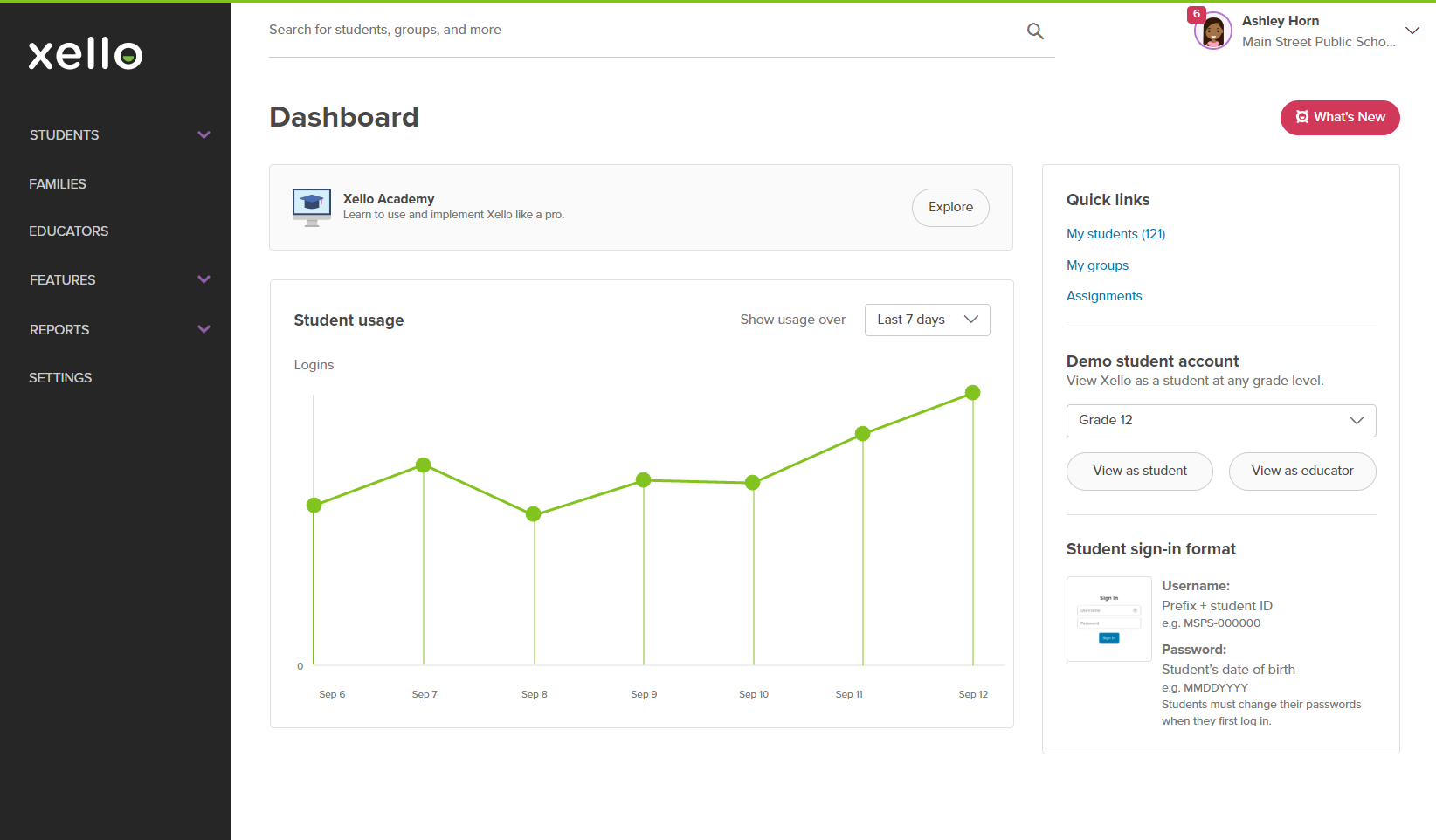Click the notification badge showing 6
The height and width of the screenshot is (840, 1436).
pyautogui.click(x=1197, y=14)
